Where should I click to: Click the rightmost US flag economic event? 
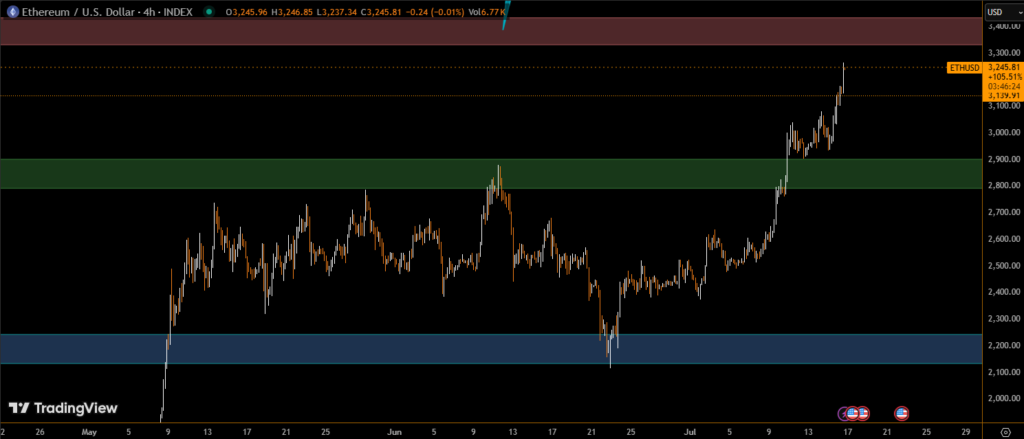(901, 412)
